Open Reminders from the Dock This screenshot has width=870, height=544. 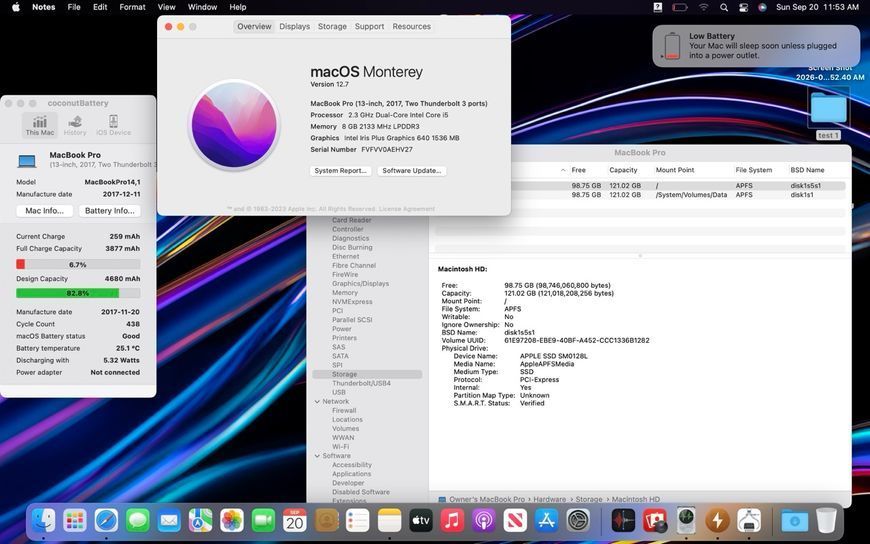pyautogui.click(x=357, y=521)
